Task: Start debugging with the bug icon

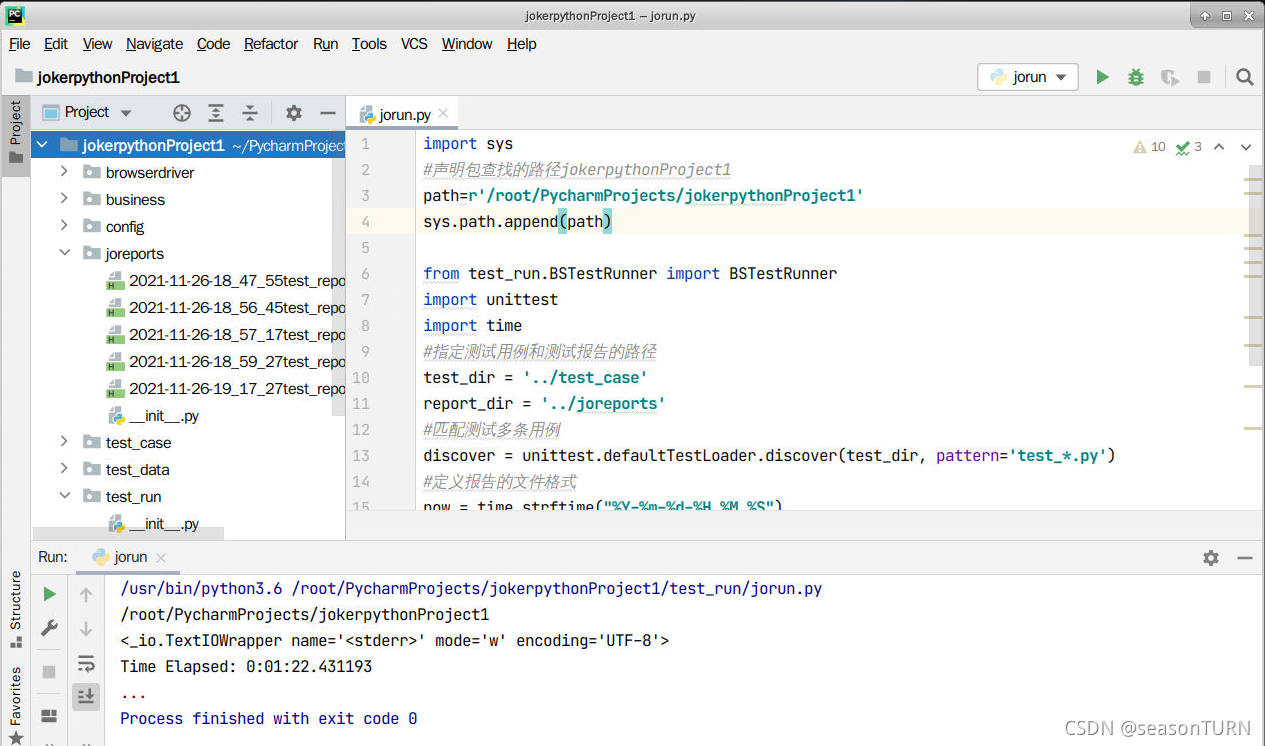Action: [x=1136, y=77]
